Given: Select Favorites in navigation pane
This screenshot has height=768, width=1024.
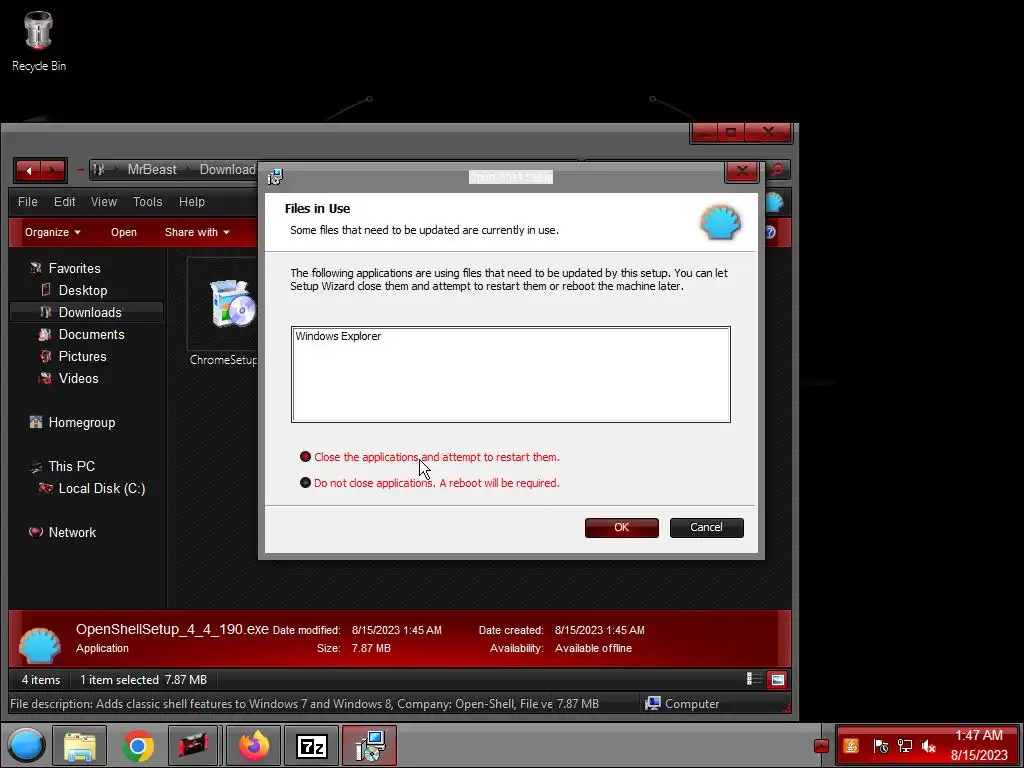Looking at the screenshot, I should [x=74, y=268].
